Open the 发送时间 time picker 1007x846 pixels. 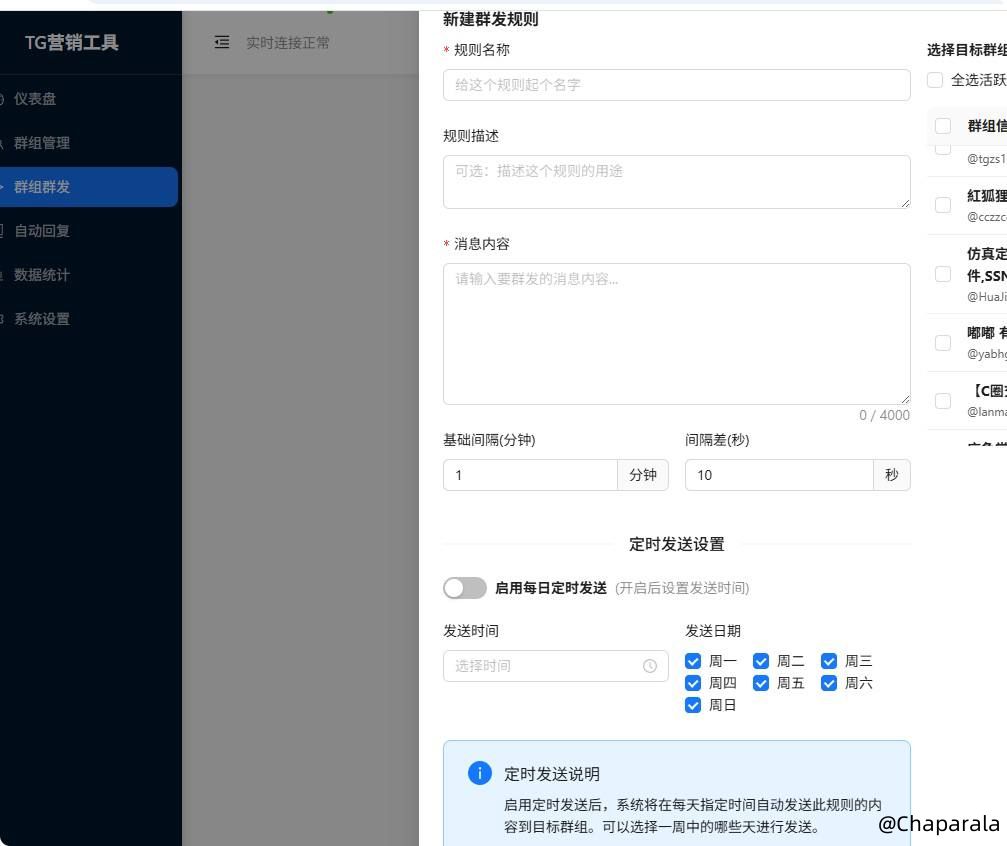(x=545, y=666)
